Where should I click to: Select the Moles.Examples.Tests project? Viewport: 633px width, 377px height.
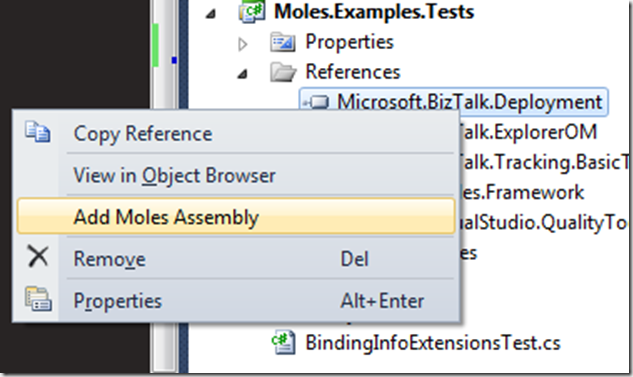(374, 11)
